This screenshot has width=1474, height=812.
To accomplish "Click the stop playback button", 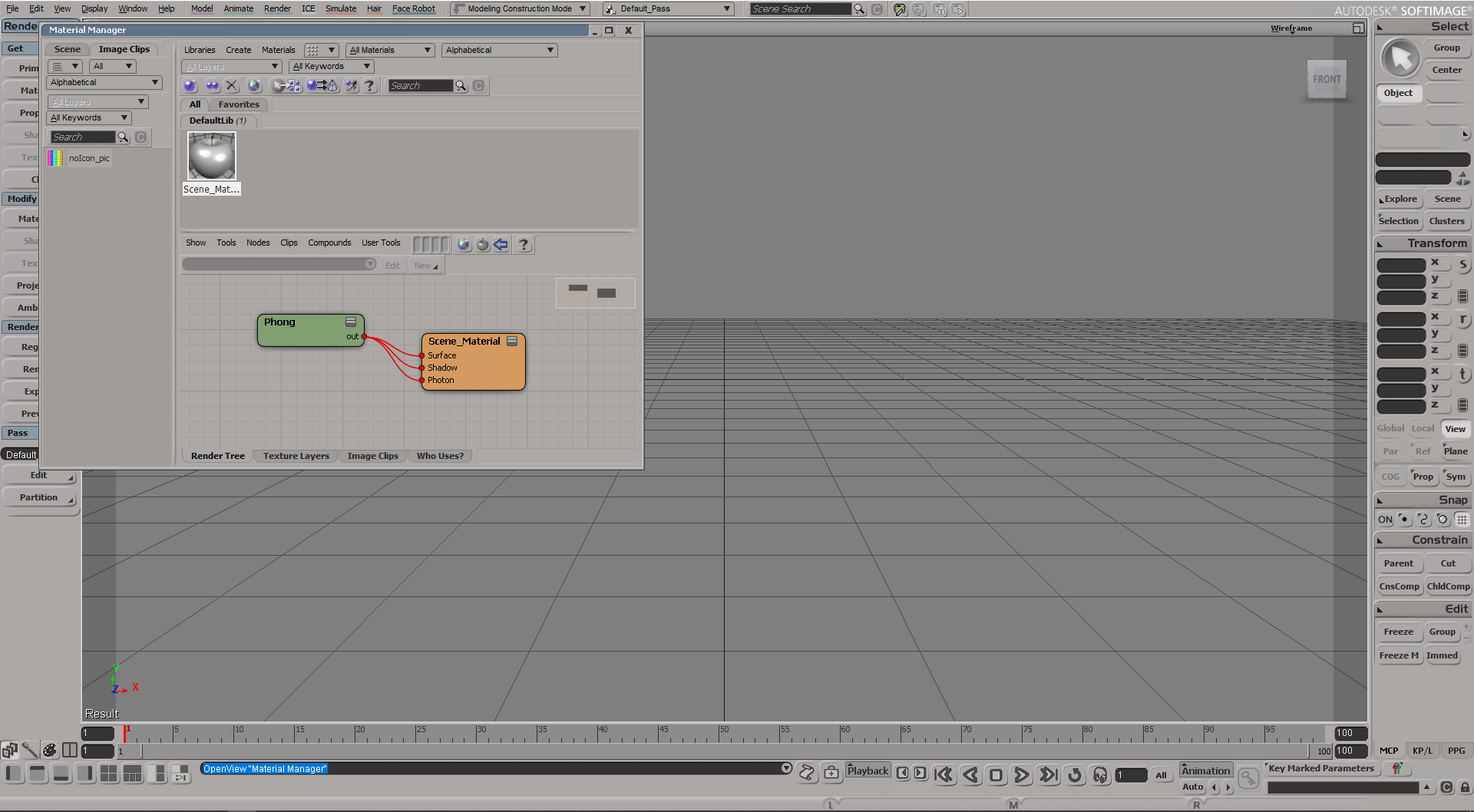I will tap(996, 775).
